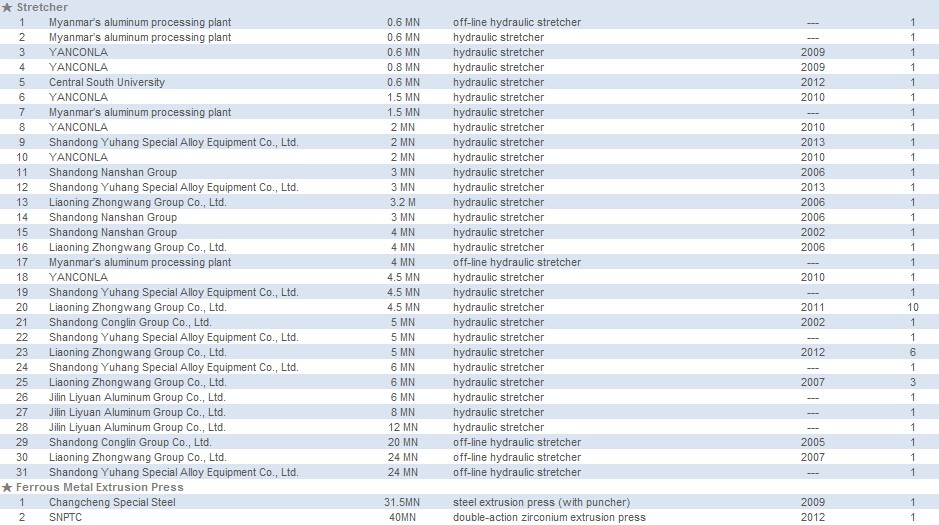Click the 3.2 M capacity value
Screen dimensions: 939x525
tap(403, 202)
